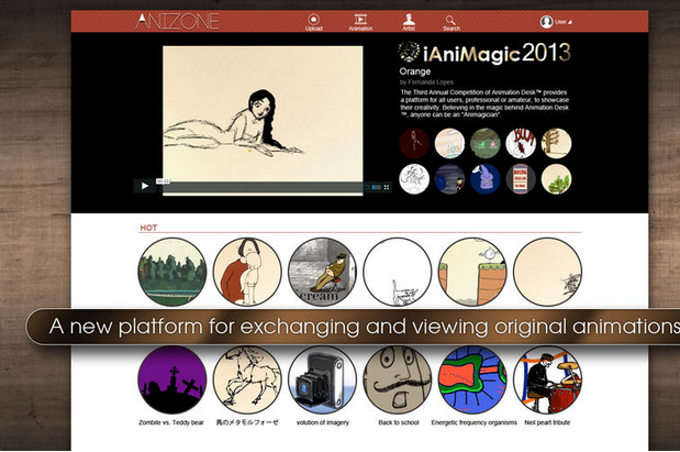Click the '馬のメタモルフォーゼ' title

247,423
